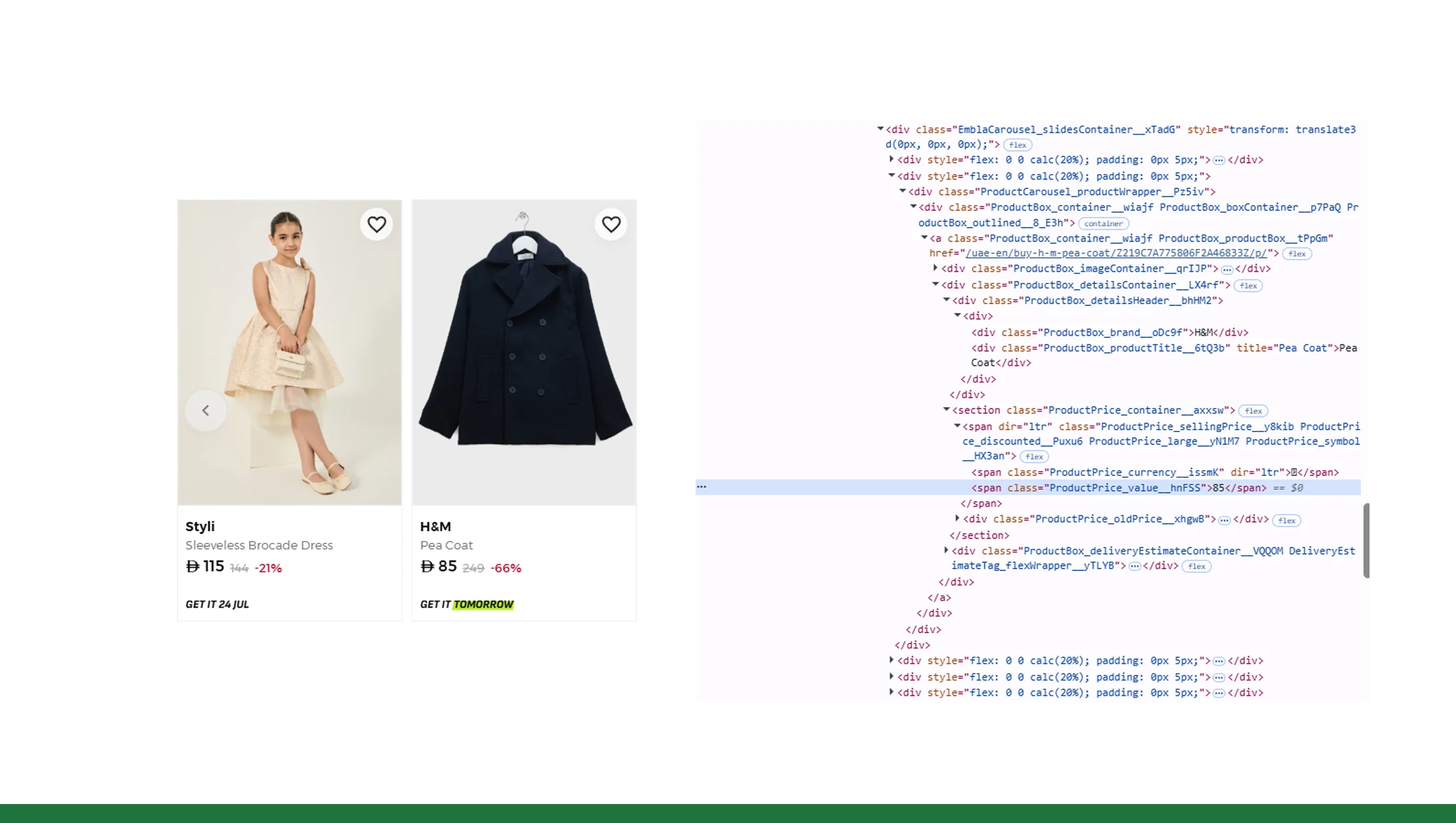Expand the last flex calc(20%) div node
Screen dimensions: 1456x823
coord(891,693)
